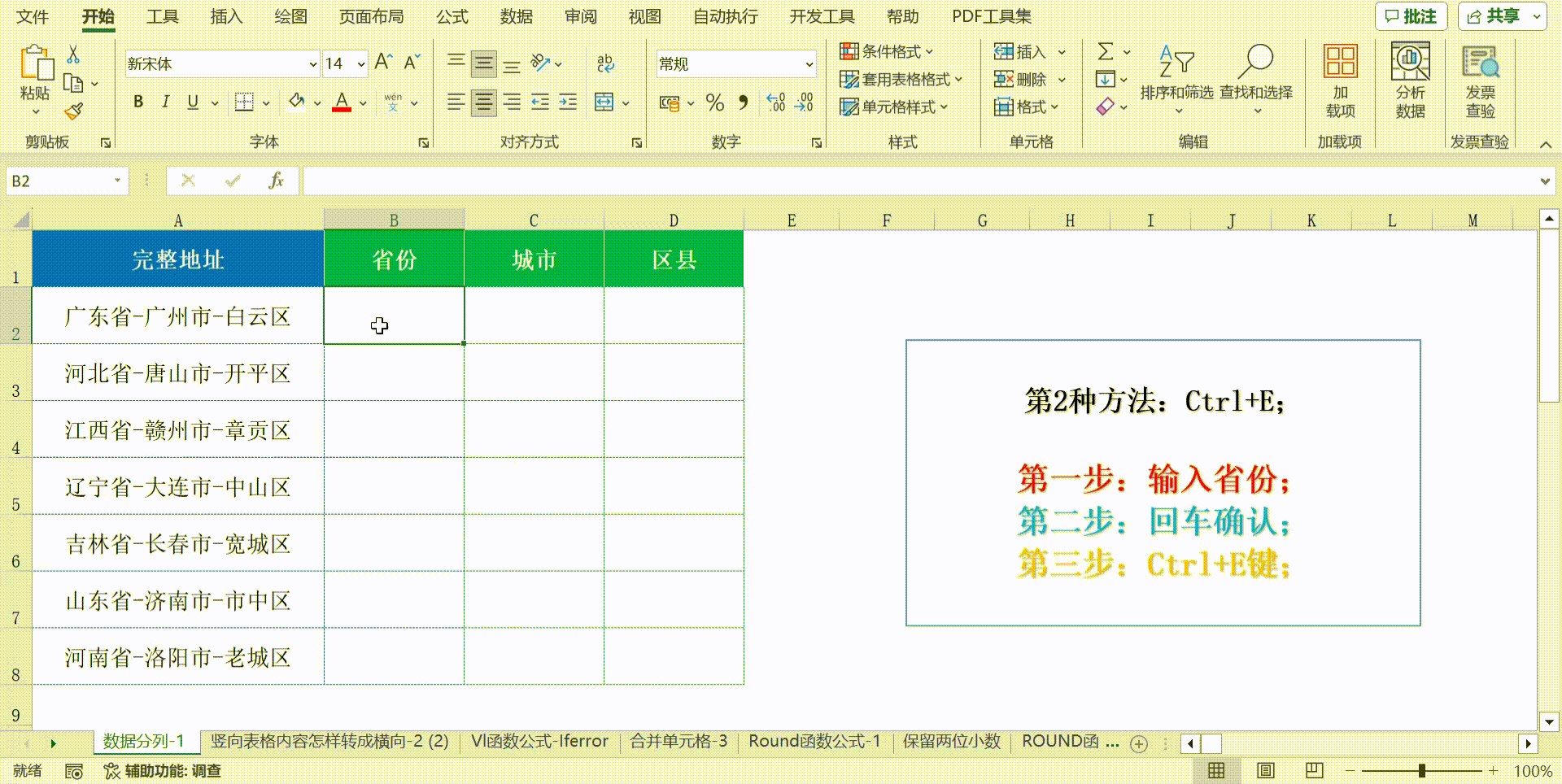Toggle align text left
The width and height of the screenshot is (1562, 784).
(456, 102)
